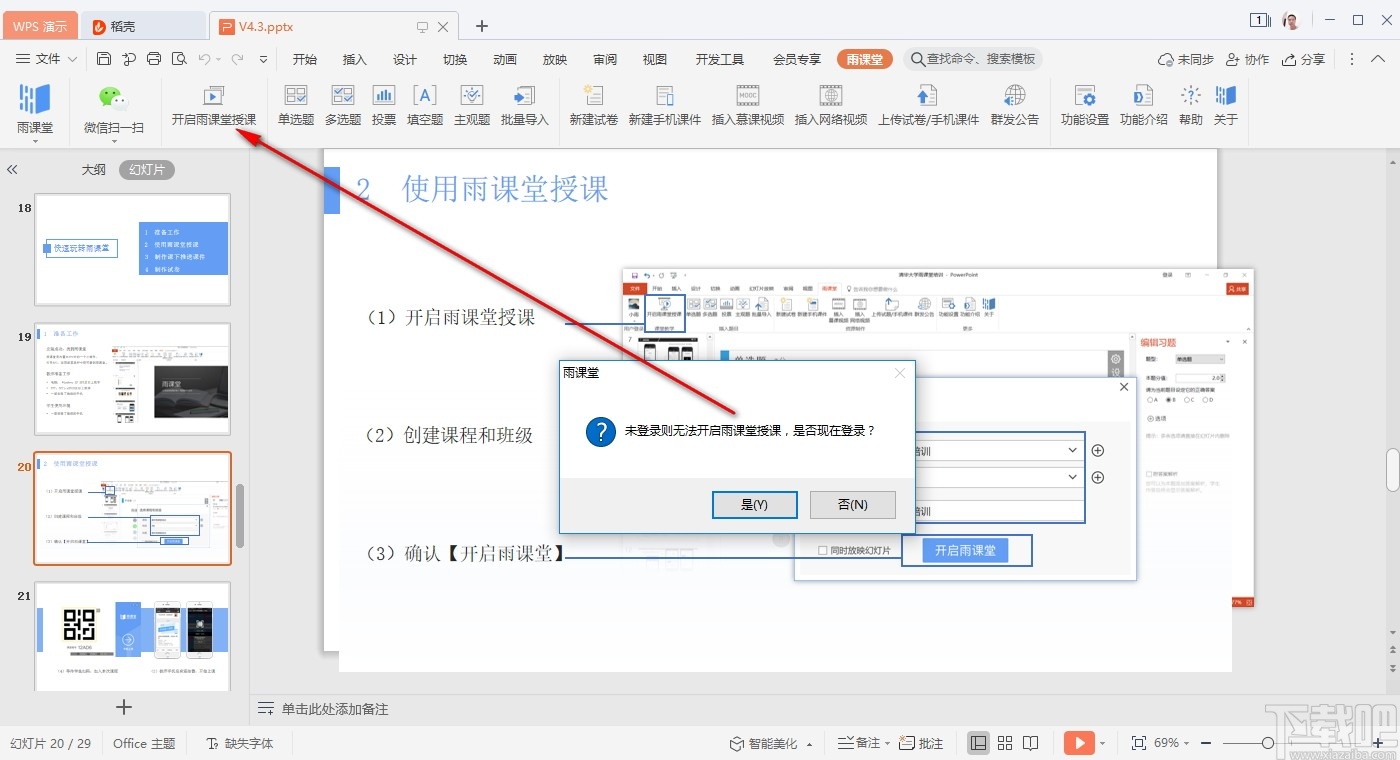
Task: Open the 插入 ribbon tab
Action: [x=355, y=59]
